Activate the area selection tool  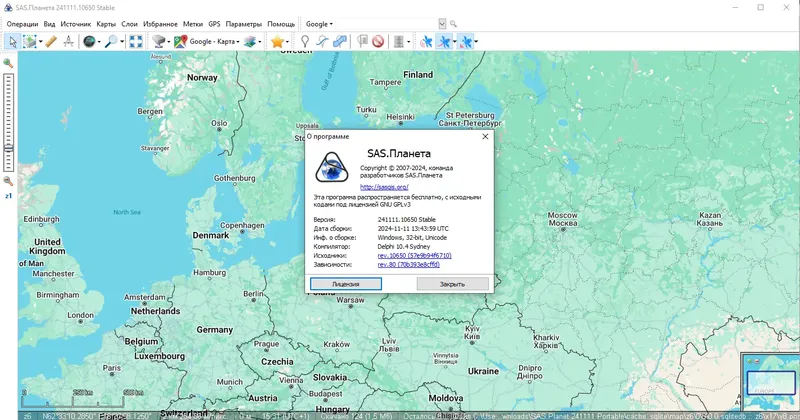pos(30,41)
